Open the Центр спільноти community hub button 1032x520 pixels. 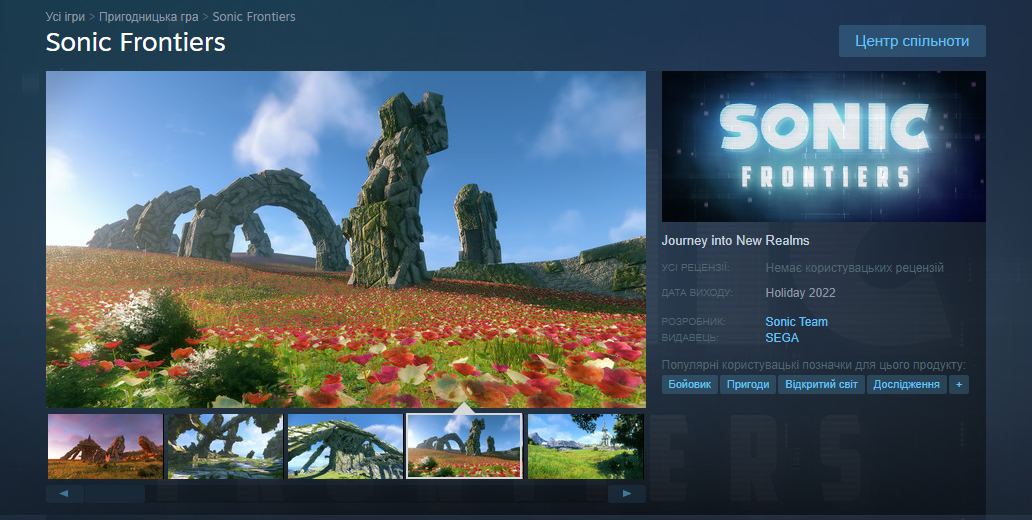point(912,41)
